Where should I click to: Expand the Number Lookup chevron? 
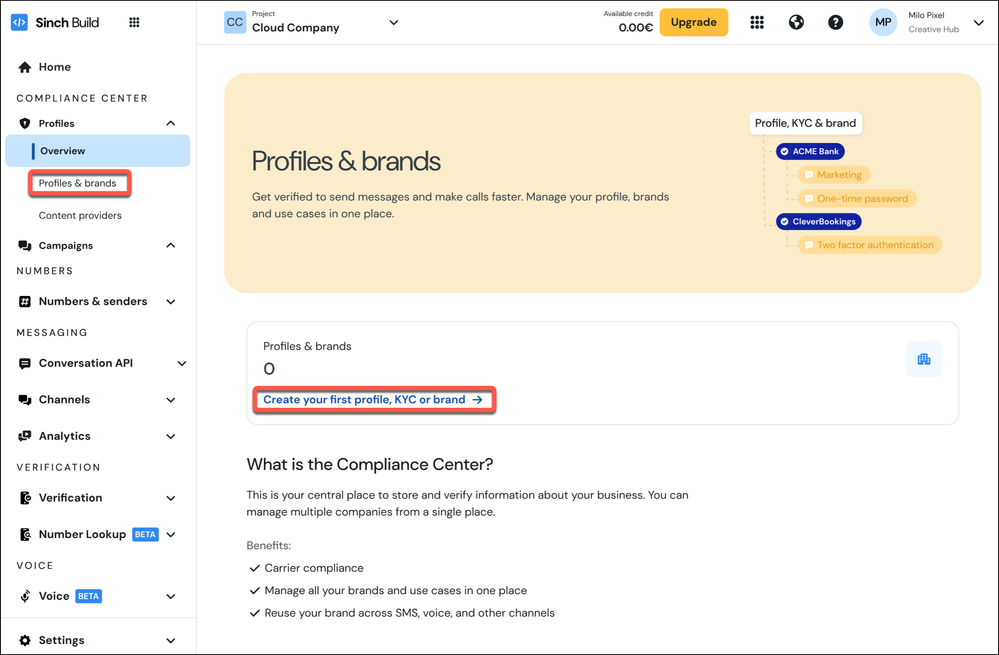pyautogui.click(x=171, y=534)
